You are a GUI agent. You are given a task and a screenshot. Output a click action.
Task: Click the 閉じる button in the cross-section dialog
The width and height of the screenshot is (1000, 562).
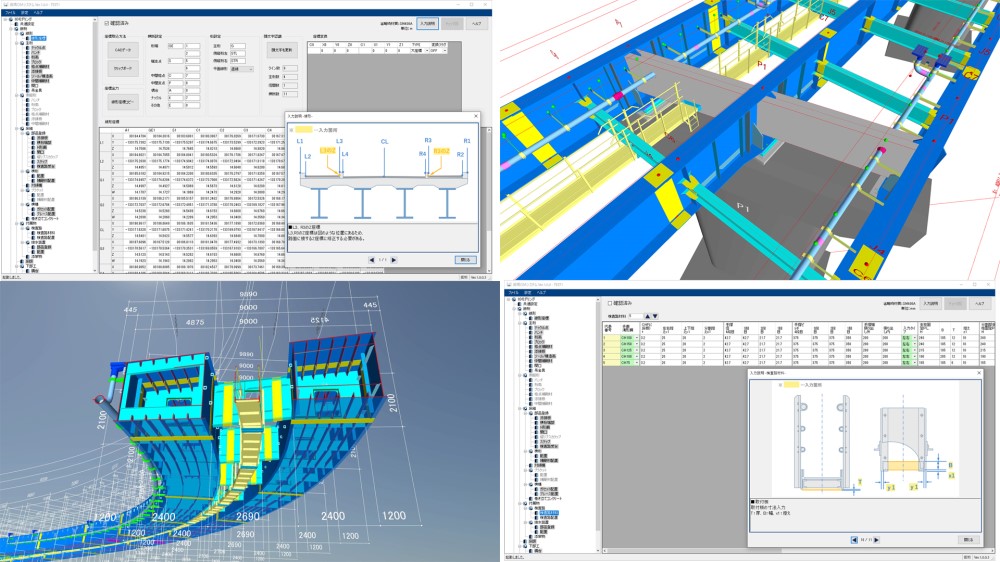pyautogui.click(x=466, y=260)
